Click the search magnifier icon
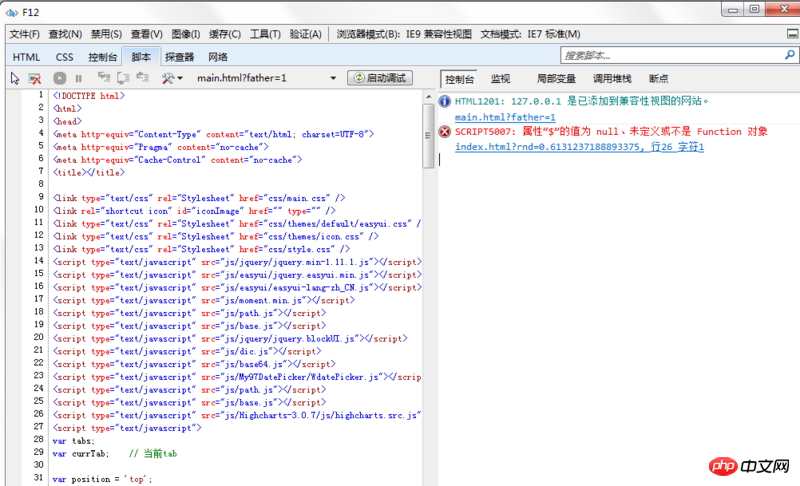Viewport: 800px width, 486px height. [789, 55]
